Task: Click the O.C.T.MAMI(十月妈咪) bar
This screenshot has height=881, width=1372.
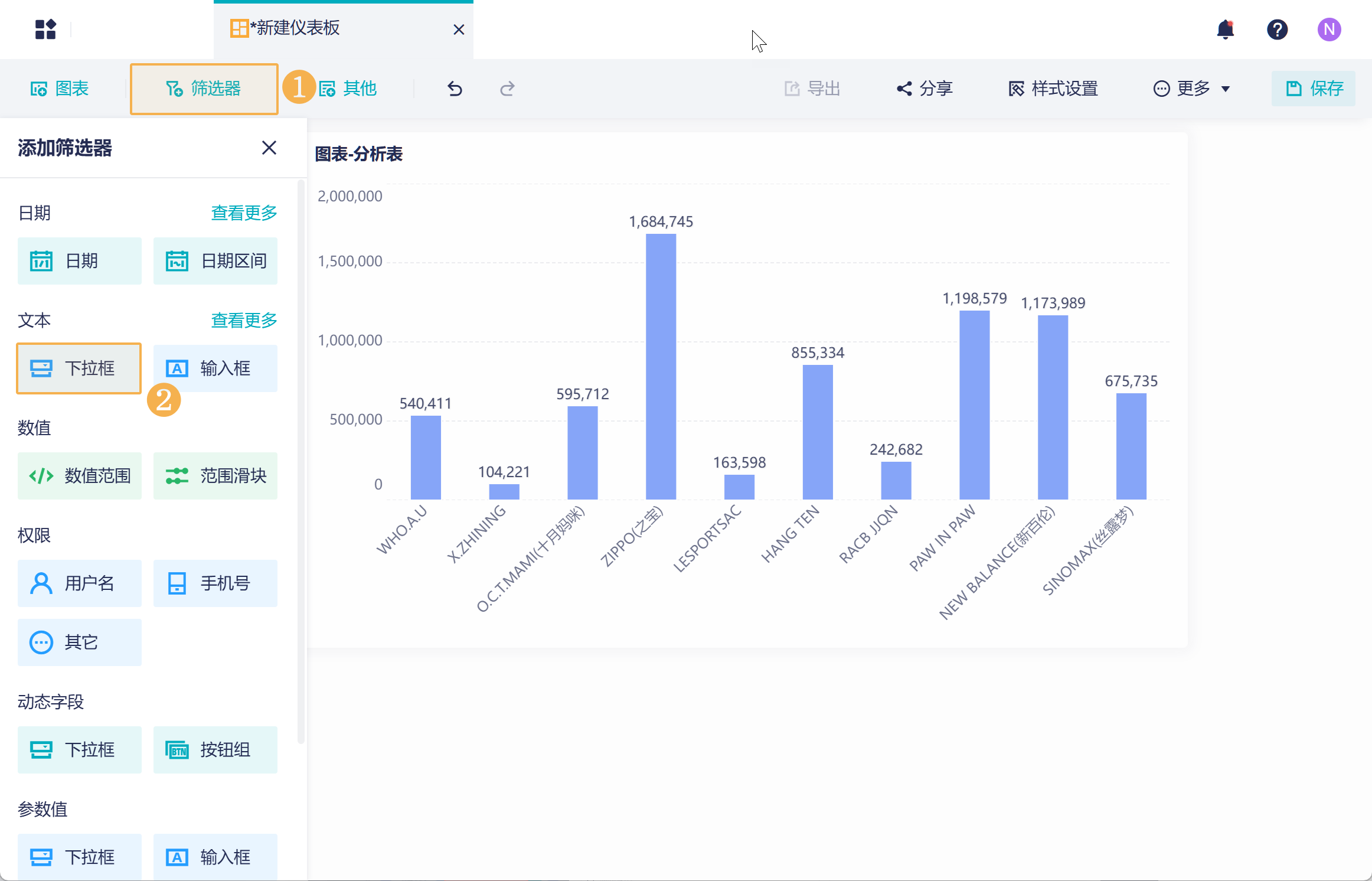Action: (583, 453)
